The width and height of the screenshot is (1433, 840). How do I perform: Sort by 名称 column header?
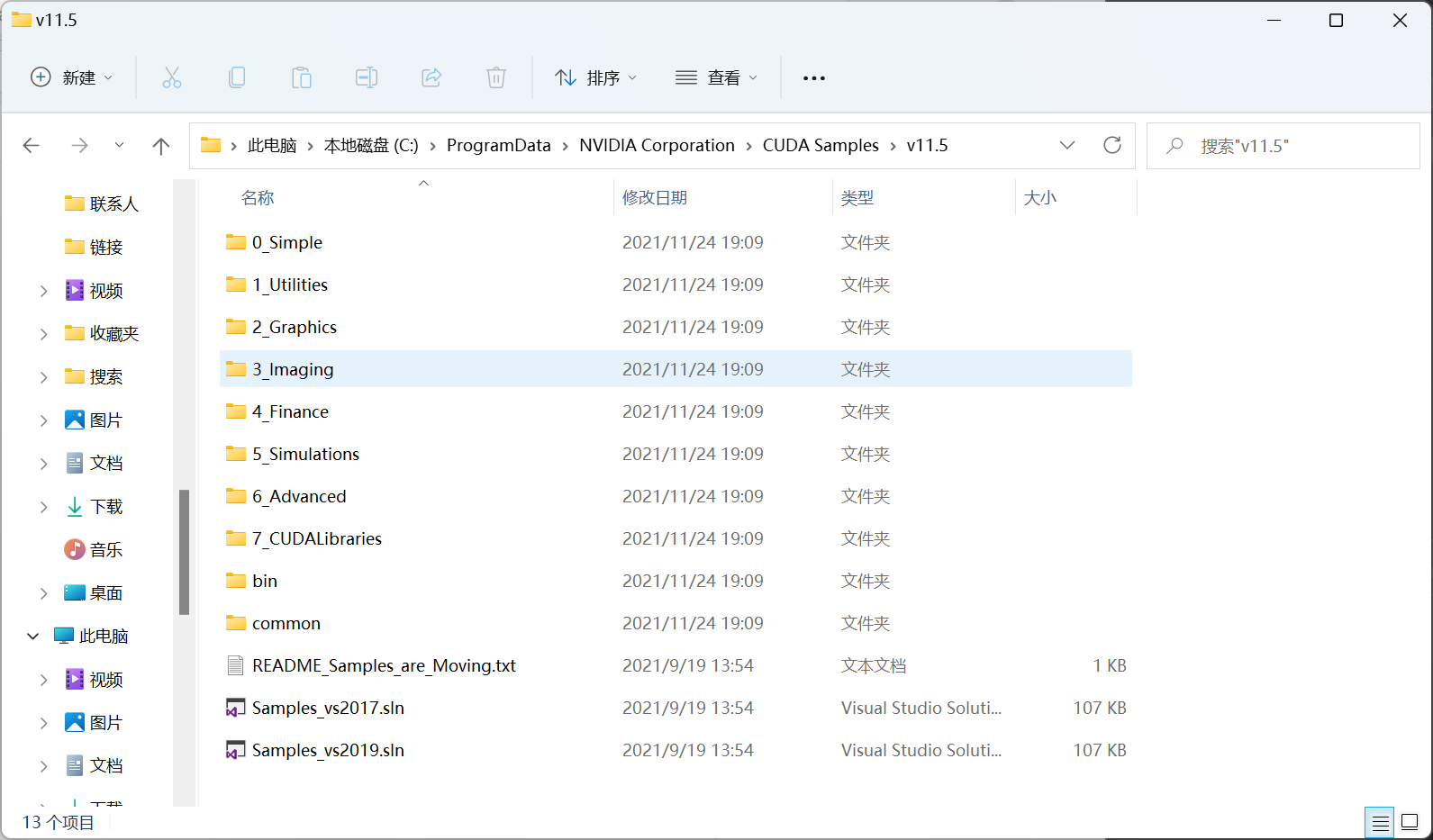tap(258, 197)
